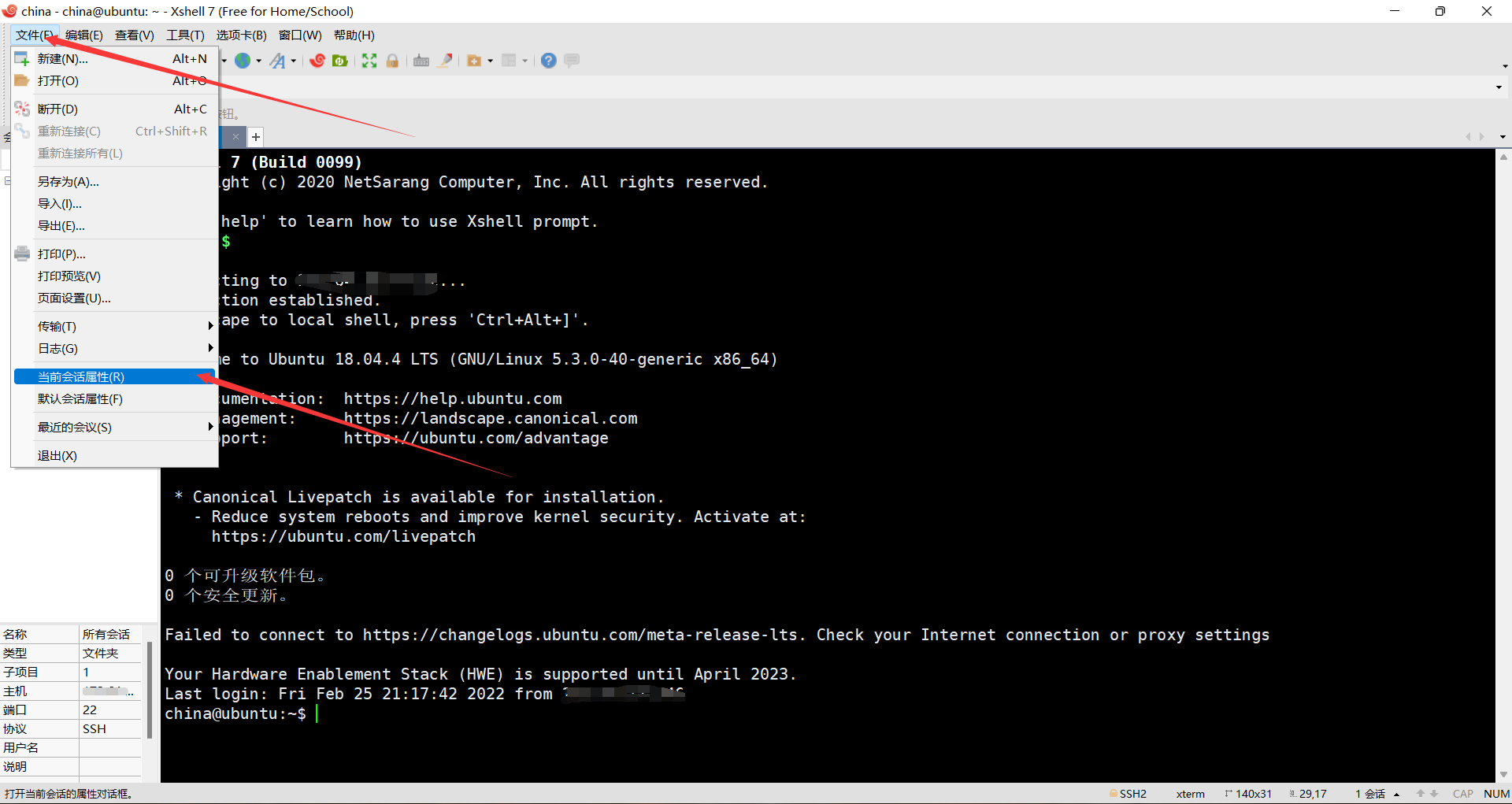Expand the 1 会话 session count arrow
Screen dimensions: 1512x804
[x=1396, y=794]
